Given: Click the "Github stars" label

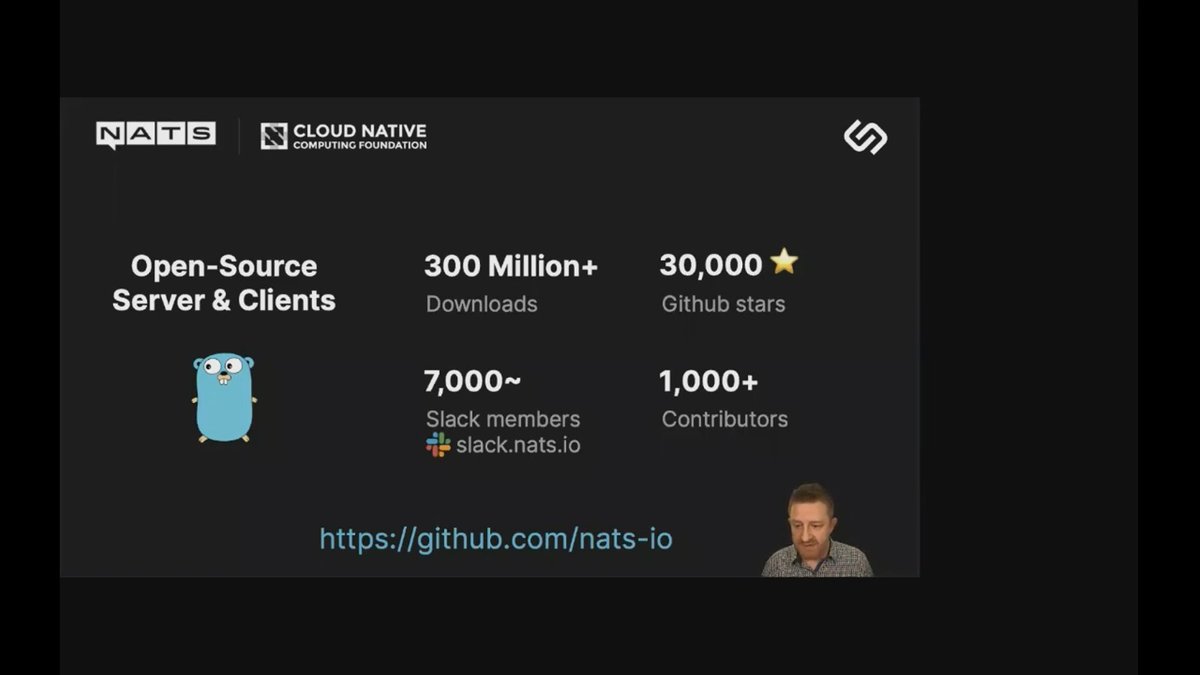Looking at the screenshot, I should tap(724, 304).
